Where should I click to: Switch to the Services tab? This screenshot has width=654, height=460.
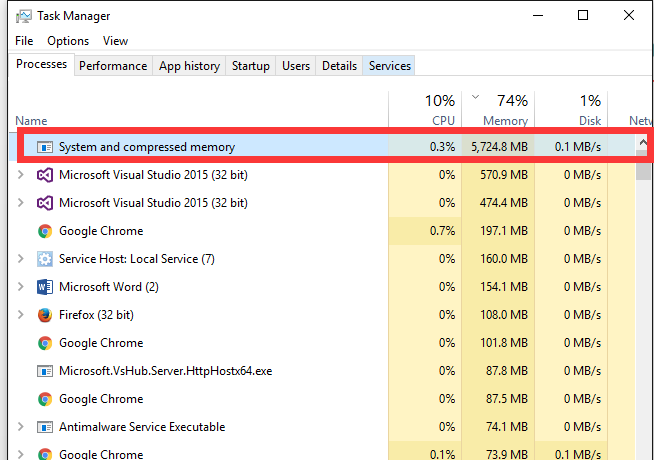tap(390, 66)
